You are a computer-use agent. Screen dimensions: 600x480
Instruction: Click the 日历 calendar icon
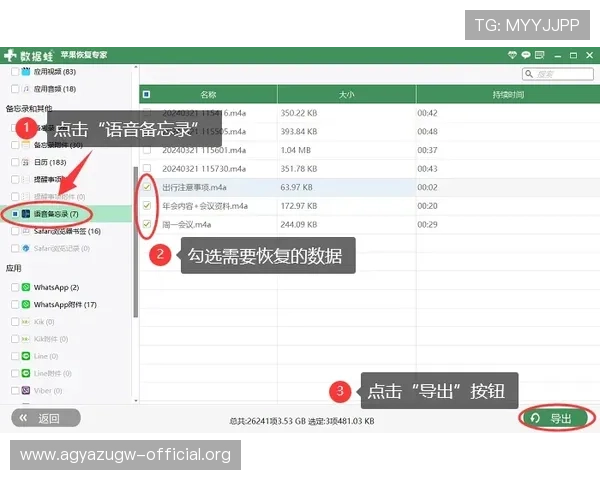pos(26,162)
